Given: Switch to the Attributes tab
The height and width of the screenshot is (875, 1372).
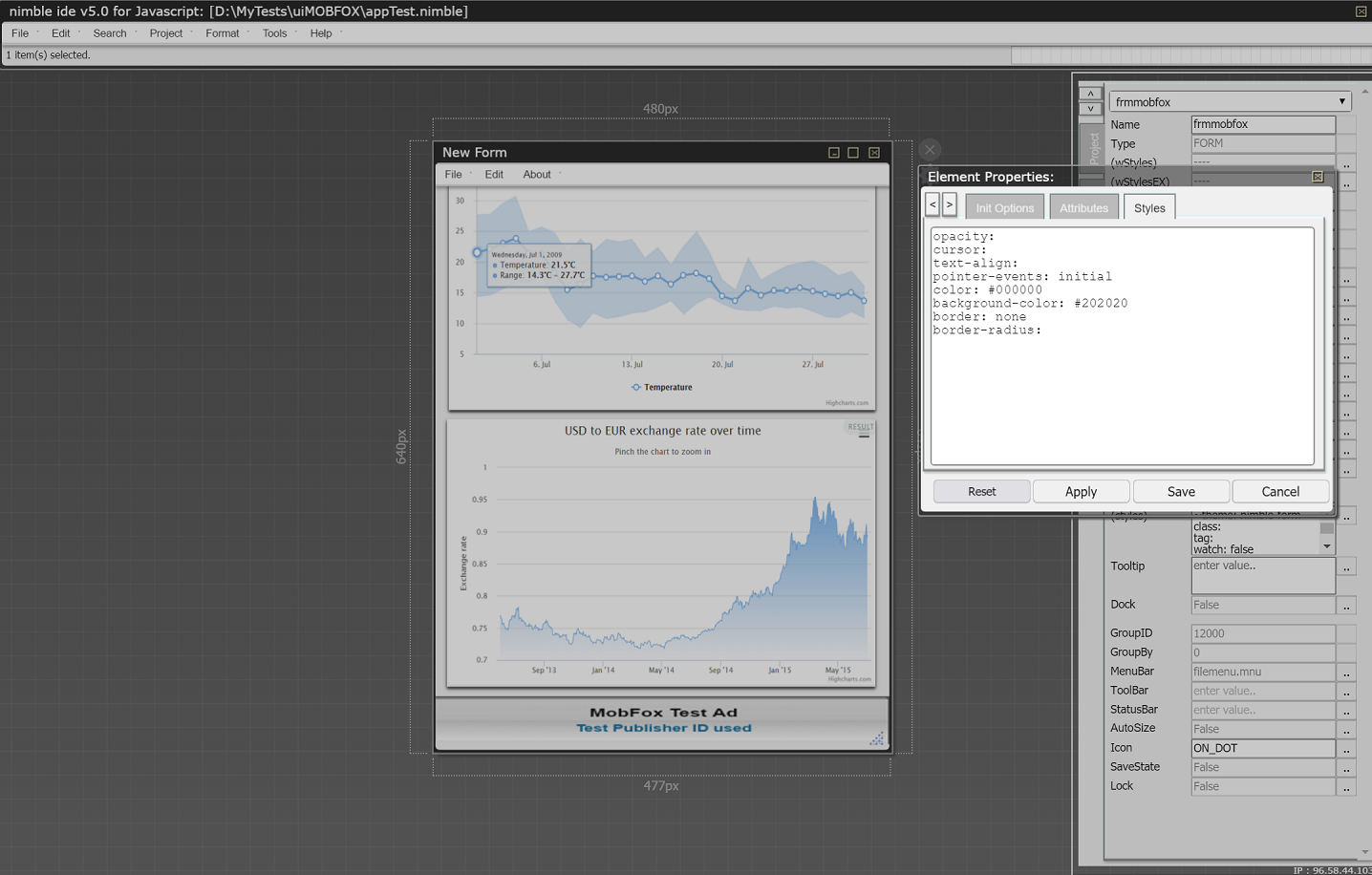Looking at the screenshot, I should pos(1083,207).
